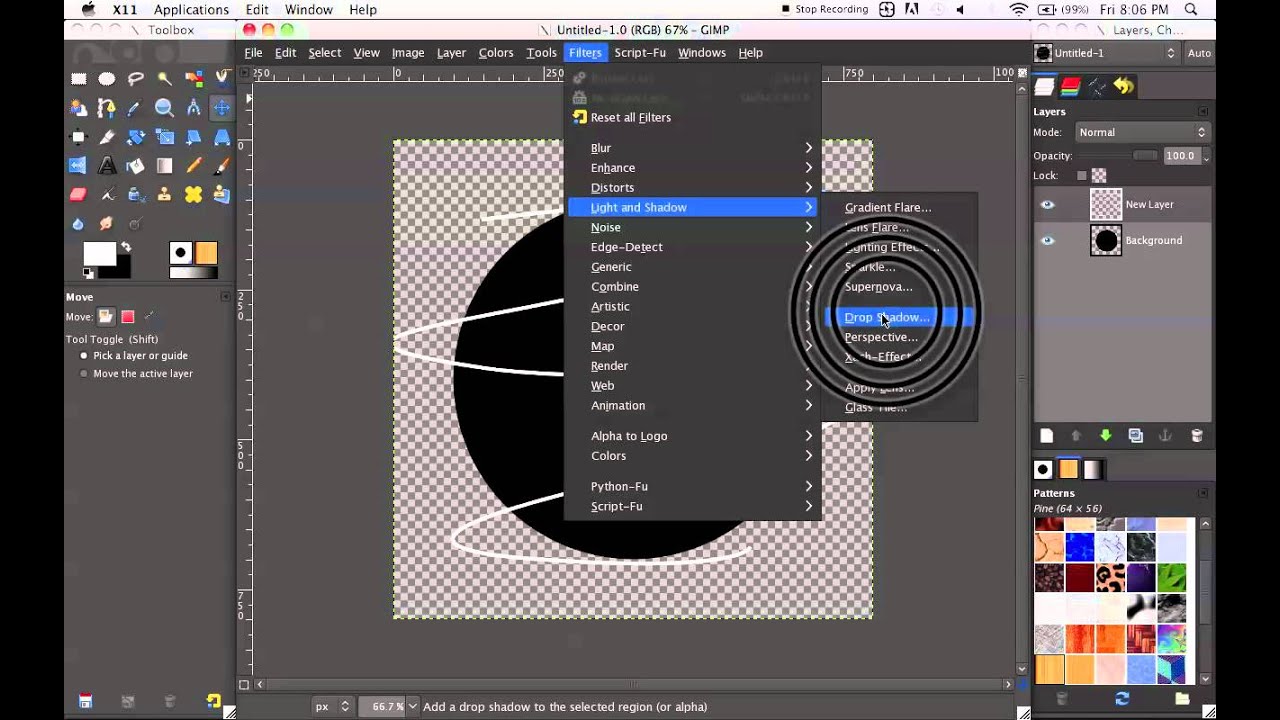Select the Measure compass tool
Viewport: 1280px width, 720px height.
click(194, 108)
